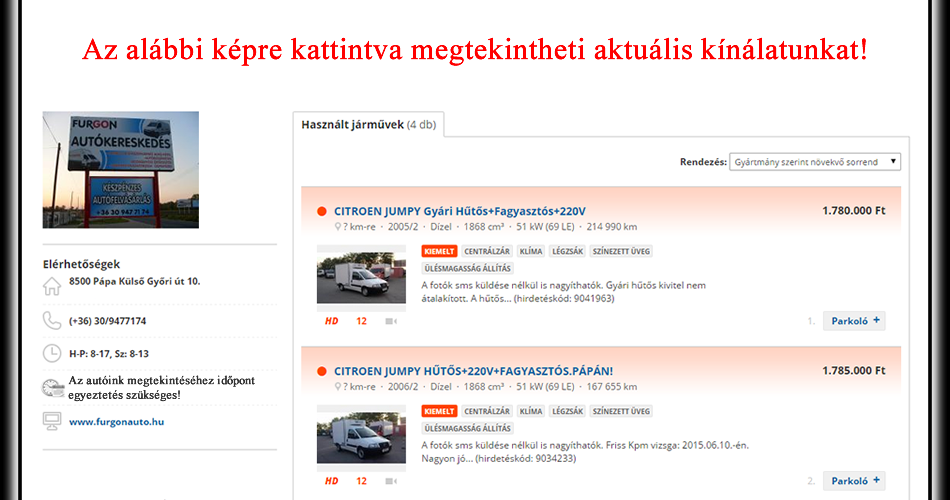Click the video camera icon of the first listing
The width and height of the screenshot is (950, 500).
391,321
